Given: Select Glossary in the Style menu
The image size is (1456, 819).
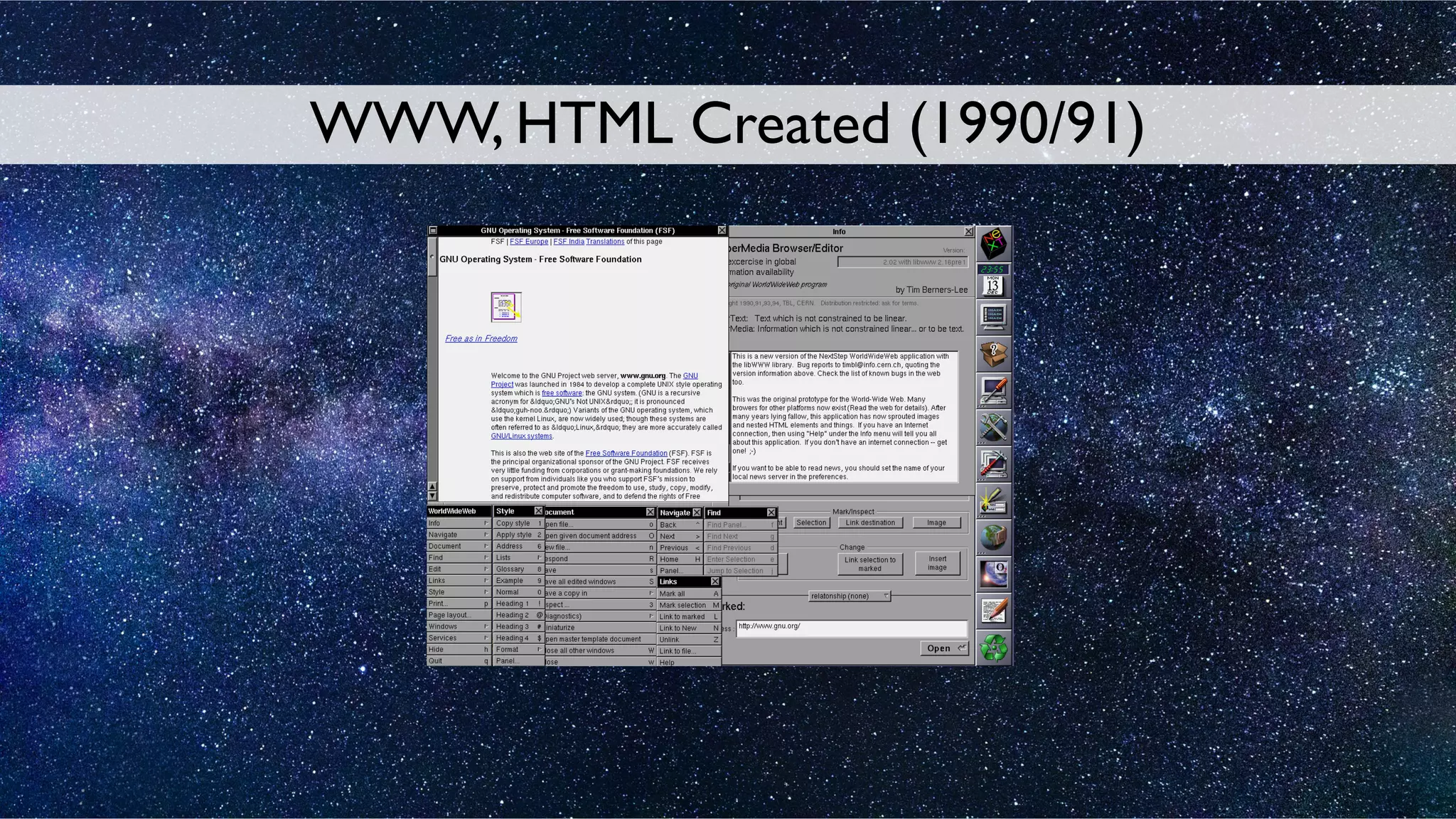Looking at the screenshot, I should pyautogui.click(x=519, y=569).
